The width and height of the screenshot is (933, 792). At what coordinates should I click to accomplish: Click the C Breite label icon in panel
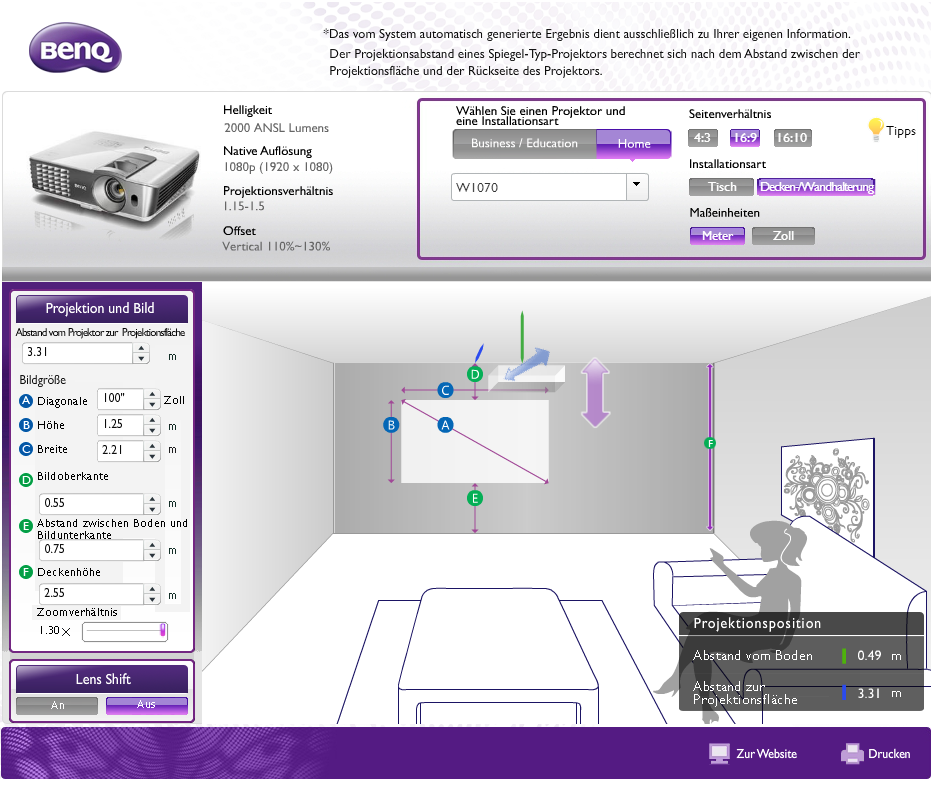(26, 449)
